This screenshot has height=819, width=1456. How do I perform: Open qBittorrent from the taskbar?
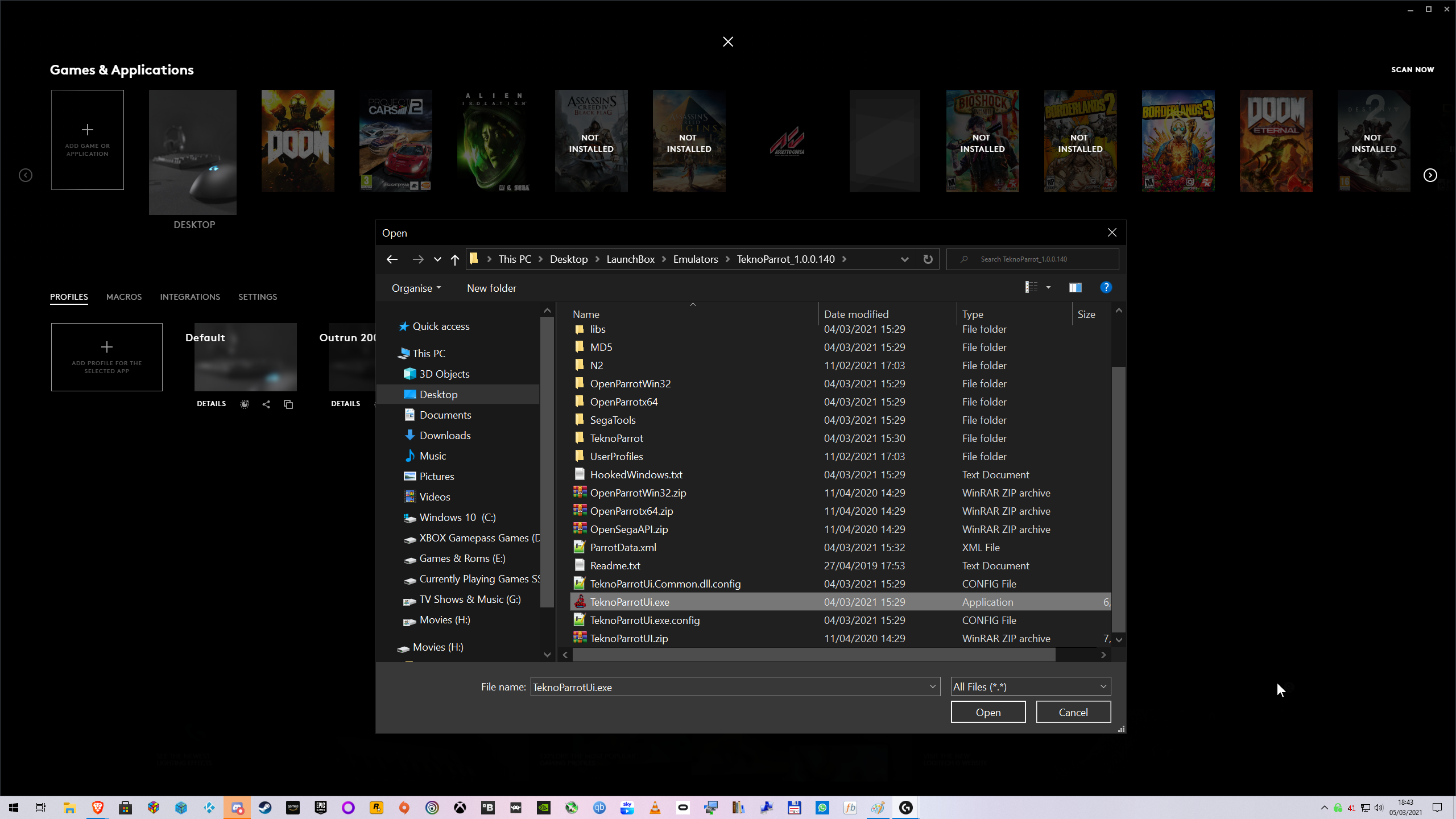pos(599,808)
